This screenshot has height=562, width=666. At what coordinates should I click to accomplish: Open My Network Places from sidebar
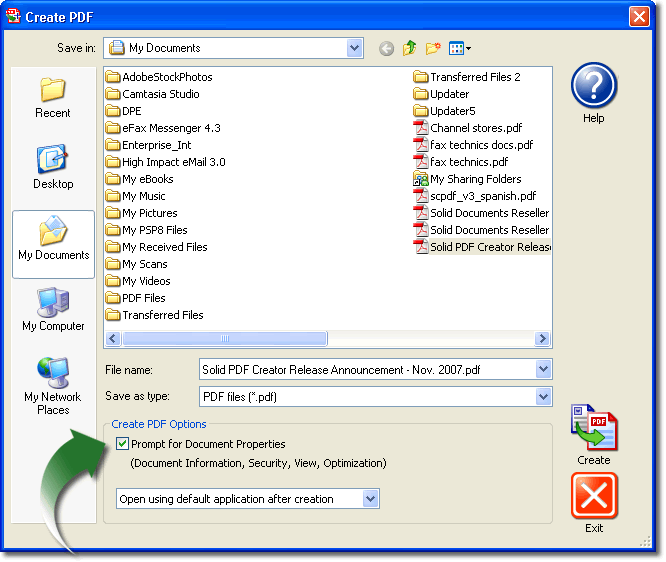coord(53,385)
